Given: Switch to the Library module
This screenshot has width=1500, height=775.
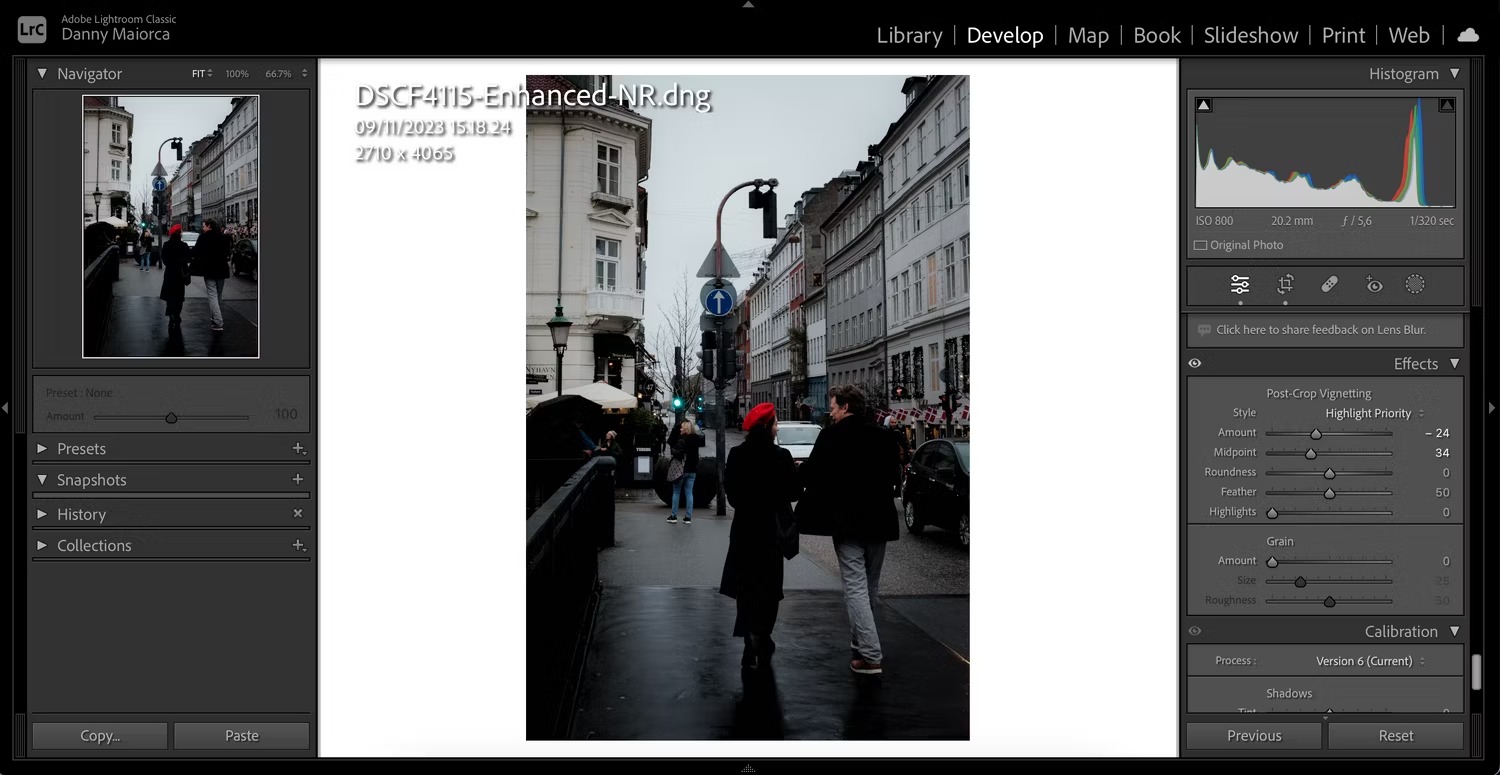Looking at the screenshot, I should [909, 35].
